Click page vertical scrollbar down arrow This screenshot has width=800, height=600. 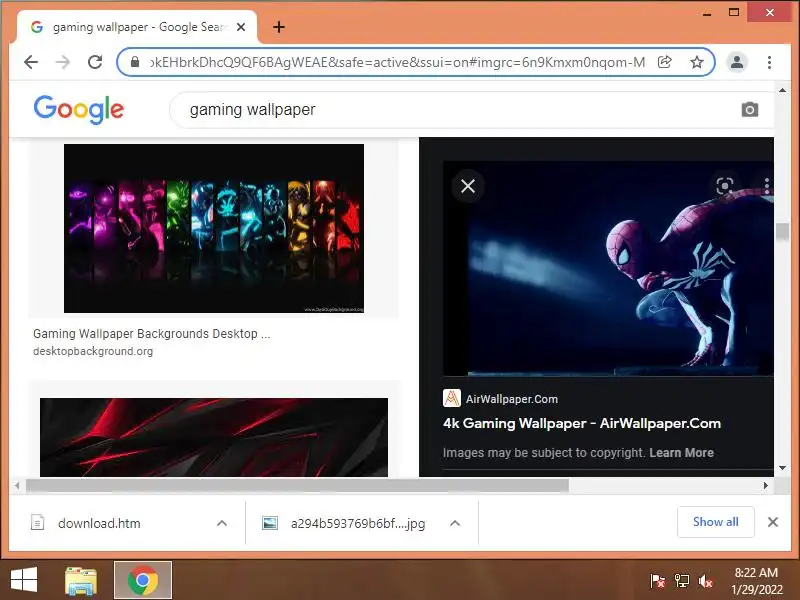782,468
